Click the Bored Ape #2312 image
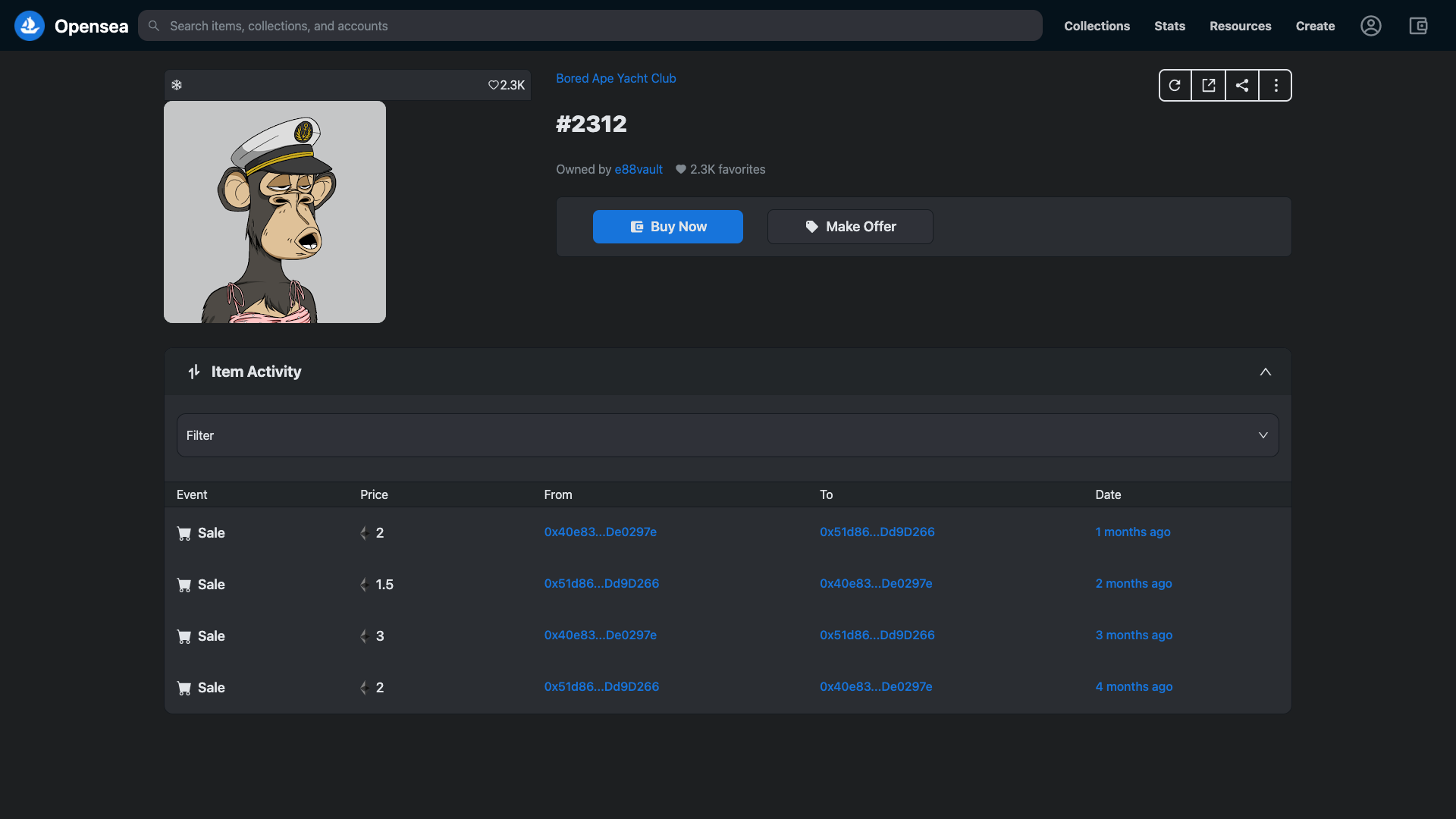This screenshot has width=1456, height=819. [x=275, y=212]
